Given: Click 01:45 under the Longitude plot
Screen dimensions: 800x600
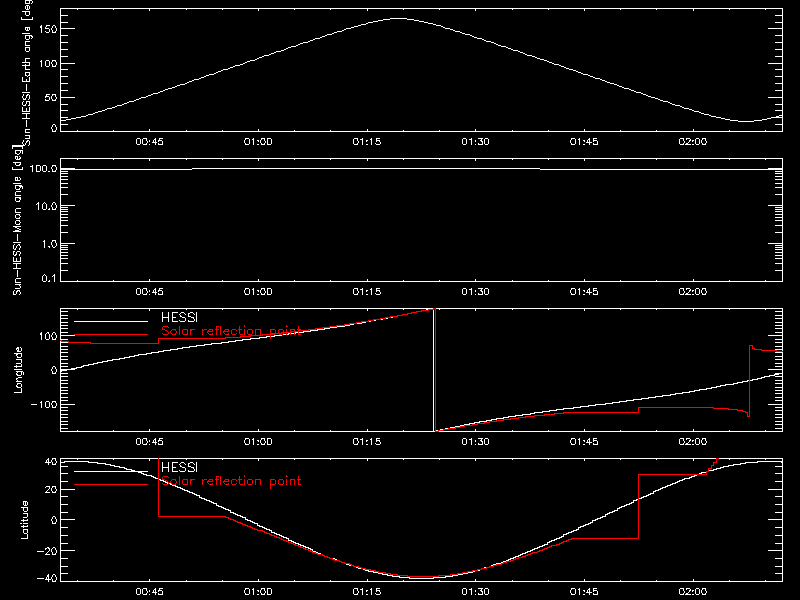Looking at the screenshot, I should 584,441.
